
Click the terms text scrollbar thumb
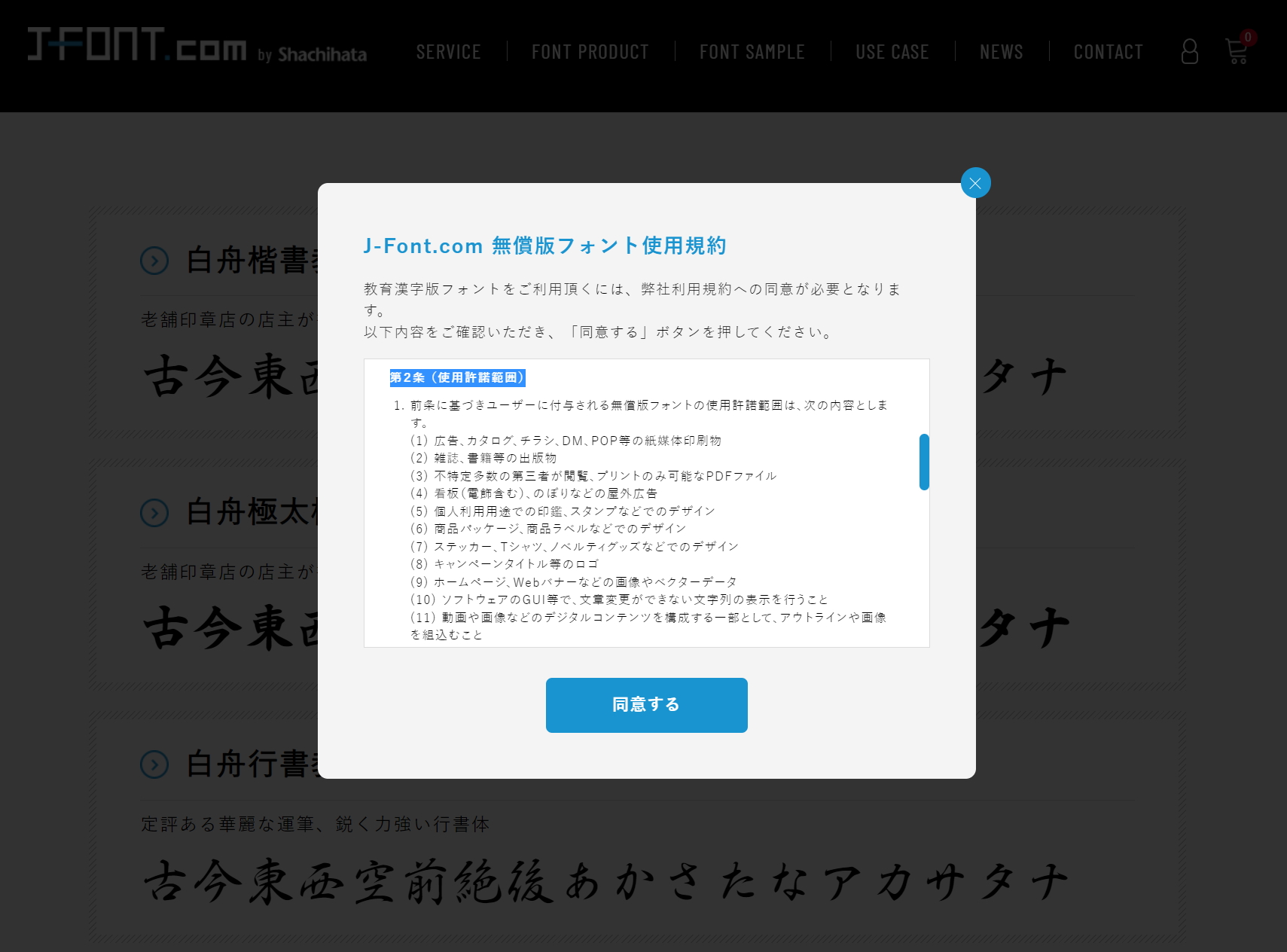[925, 461]
